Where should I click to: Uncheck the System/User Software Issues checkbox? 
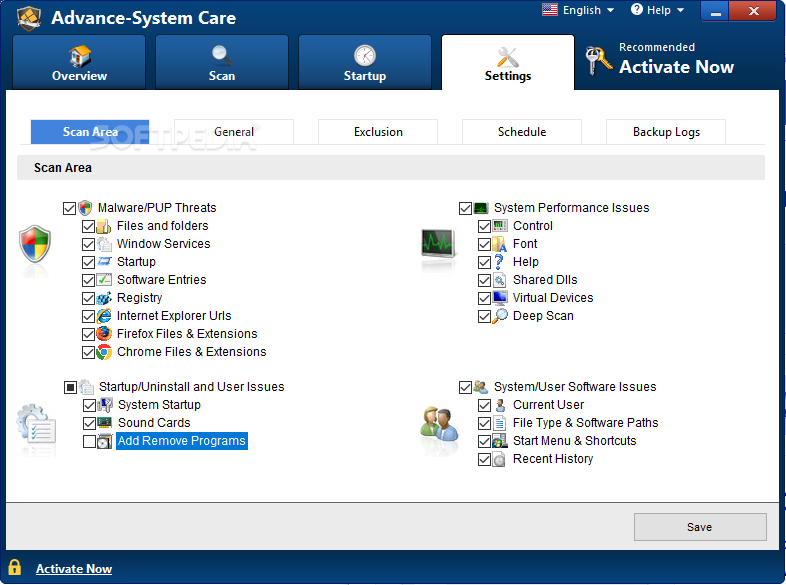click(x=465, y=387)
